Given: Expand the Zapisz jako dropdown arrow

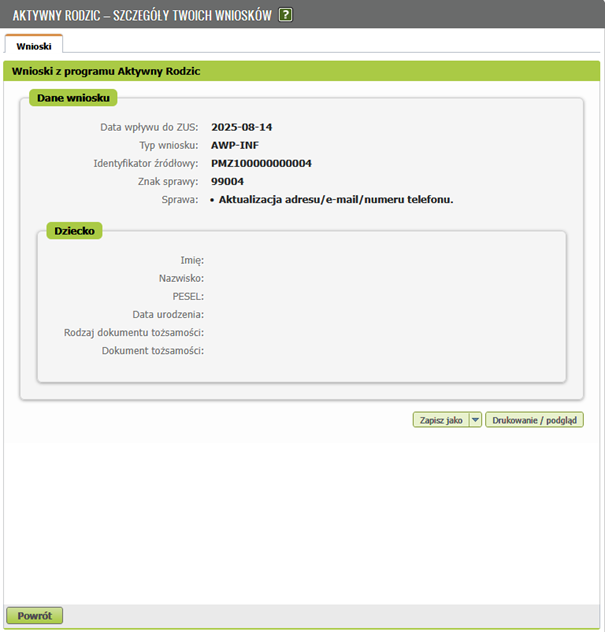Looking at the screenshot, I should 475,421.
